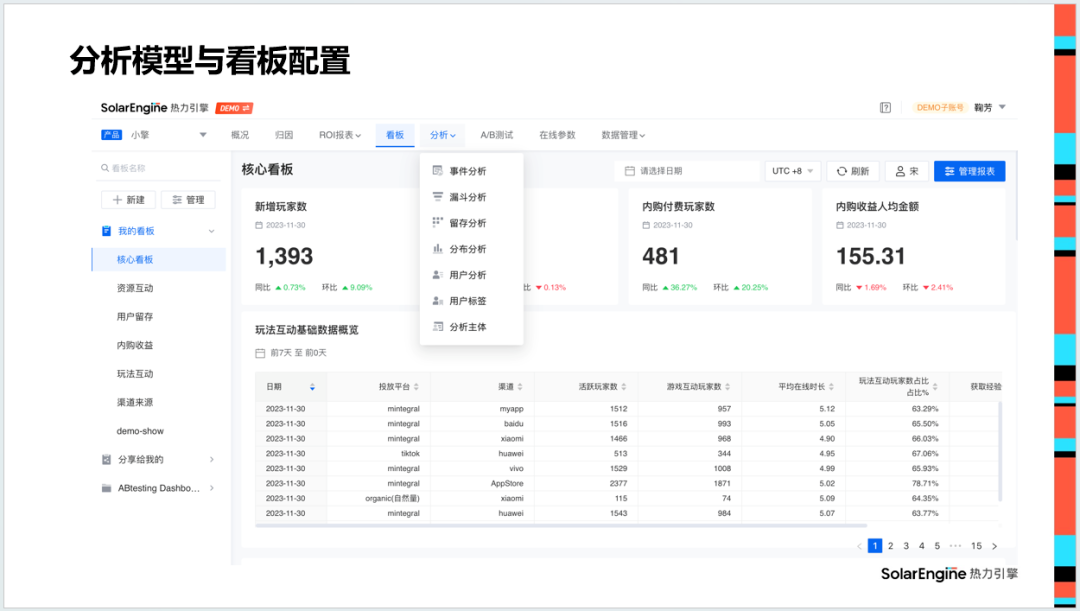Collapse the 我的看板 section
The image size is (1080, 611).
coord(211,231)
